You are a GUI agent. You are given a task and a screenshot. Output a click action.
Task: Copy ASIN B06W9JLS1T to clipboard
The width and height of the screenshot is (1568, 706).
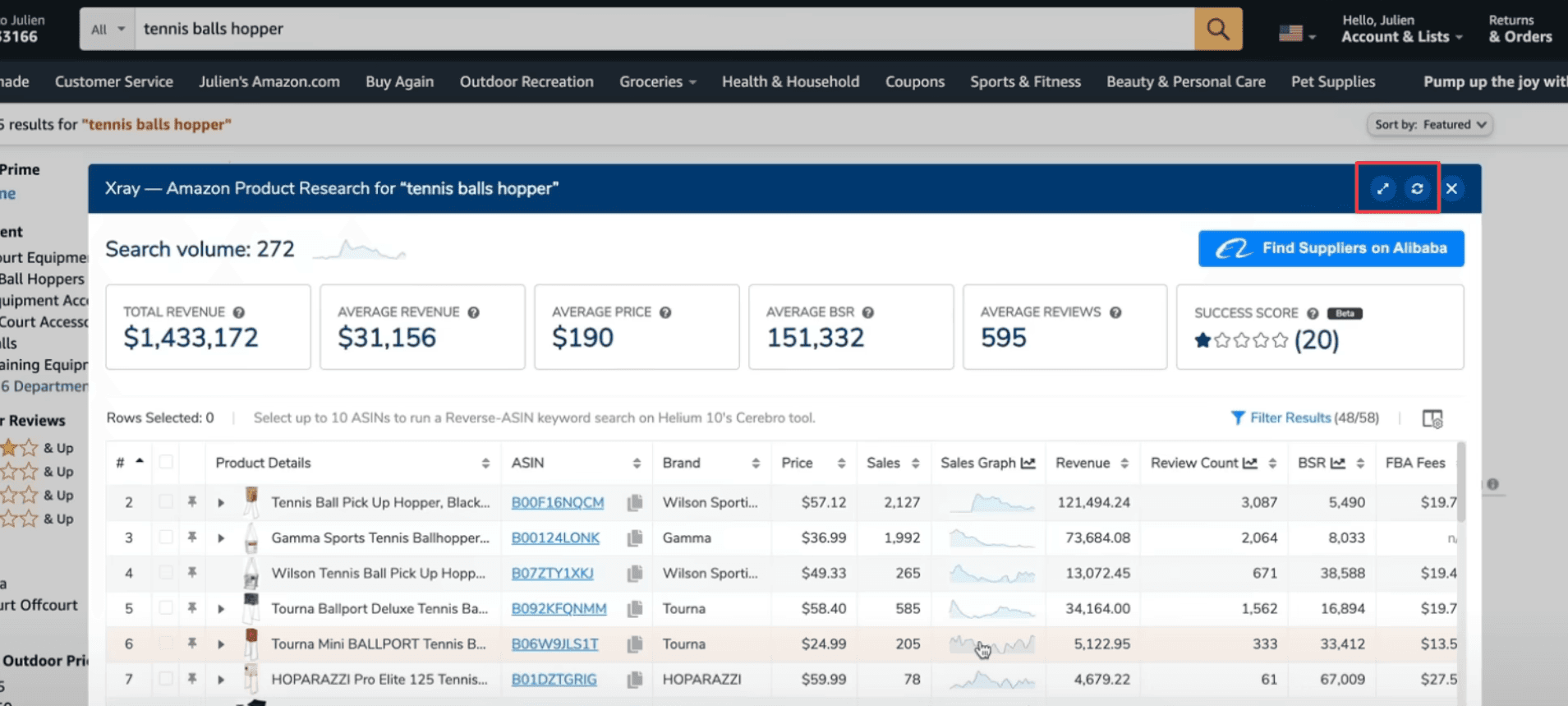click(x=634, y=644)
